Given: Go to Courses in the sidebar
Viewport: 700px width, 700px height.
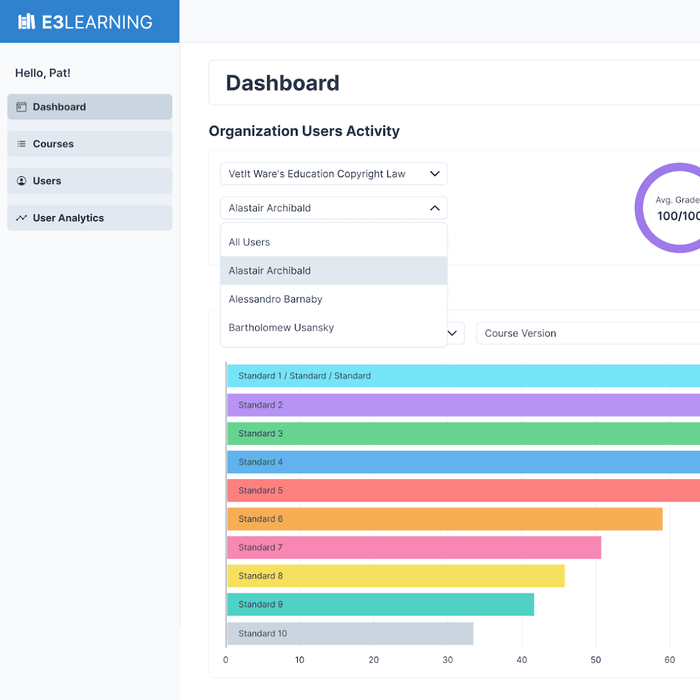Looking at the screenshot, I should (x=90, y=144).
